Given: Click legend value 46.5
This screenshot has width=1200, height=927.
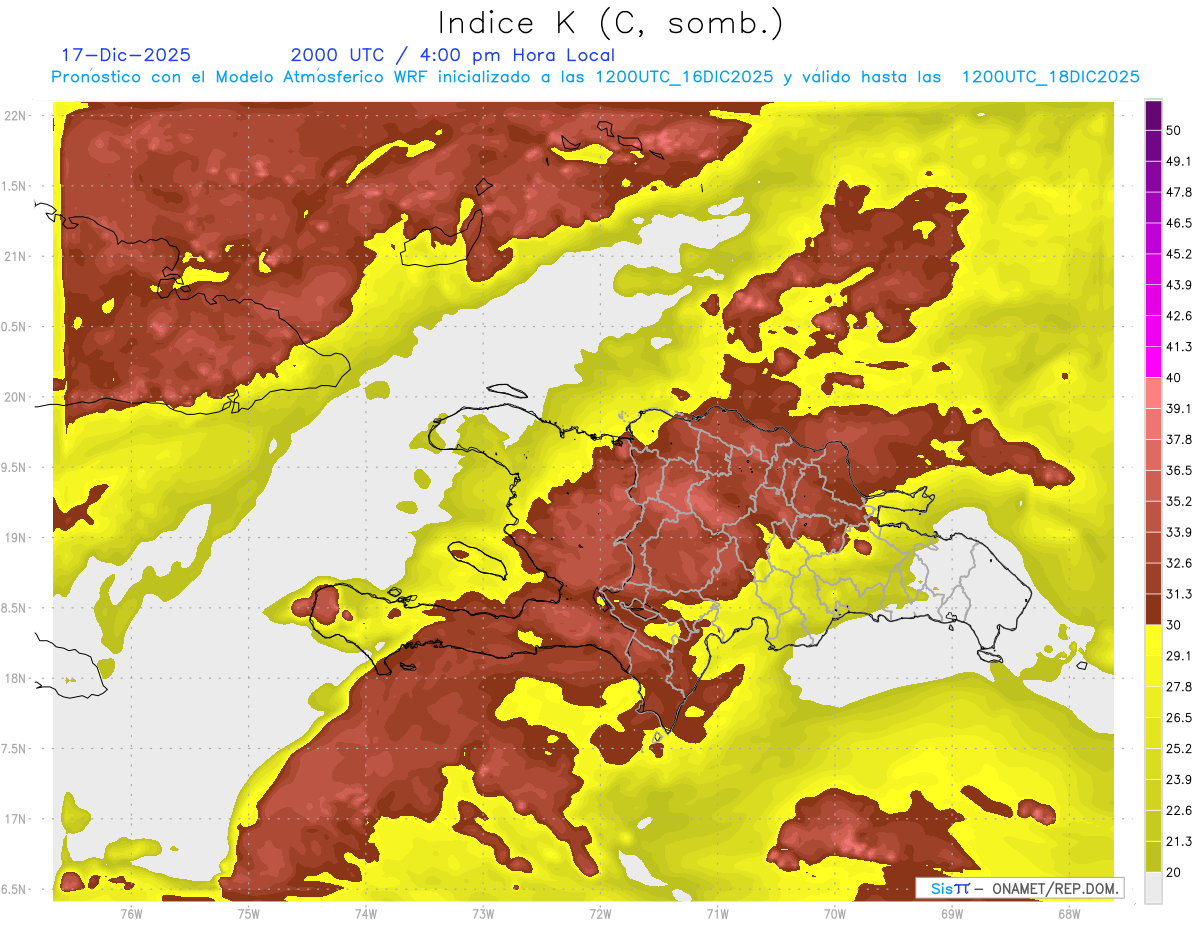Looking at the screenshot, I should click(1179, 223).
